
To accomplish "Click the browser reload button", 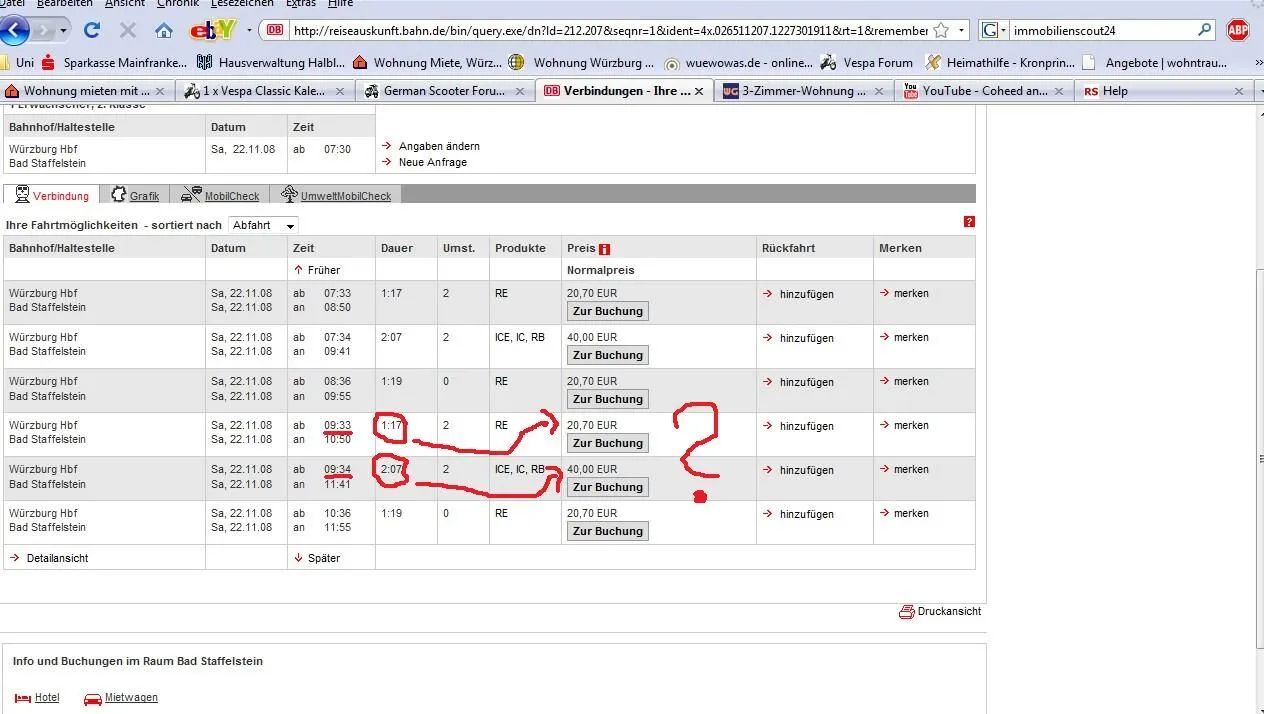I will [x=92, y=30].
